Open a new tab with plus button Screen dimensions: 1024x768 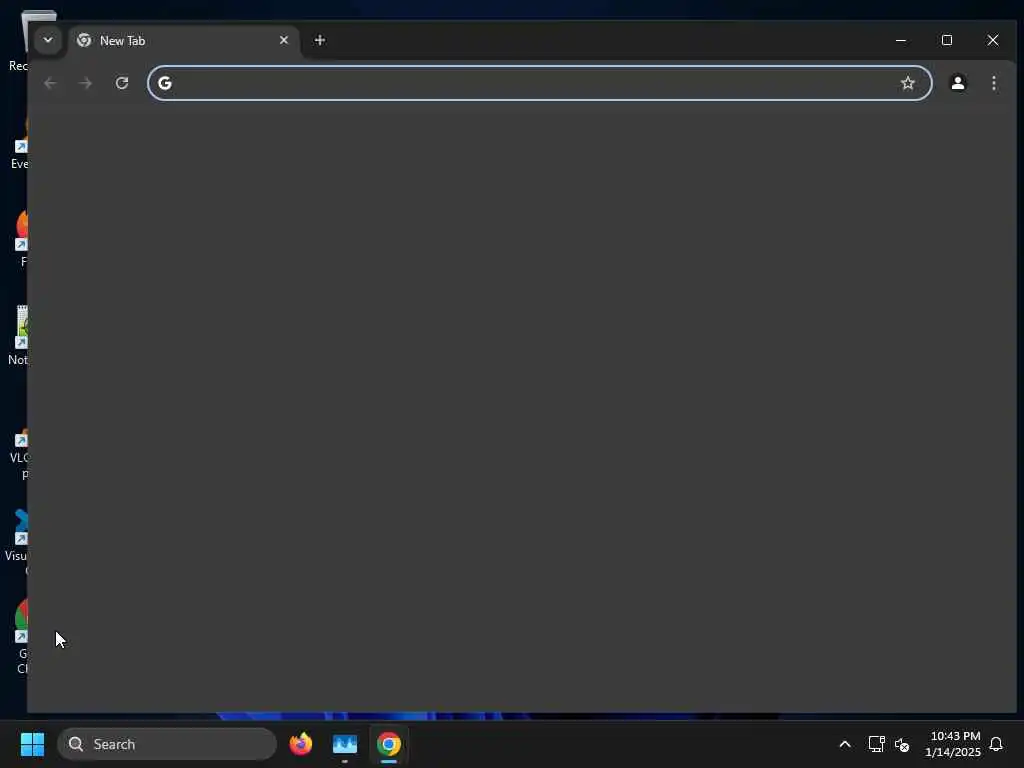[x=319, y=40]
